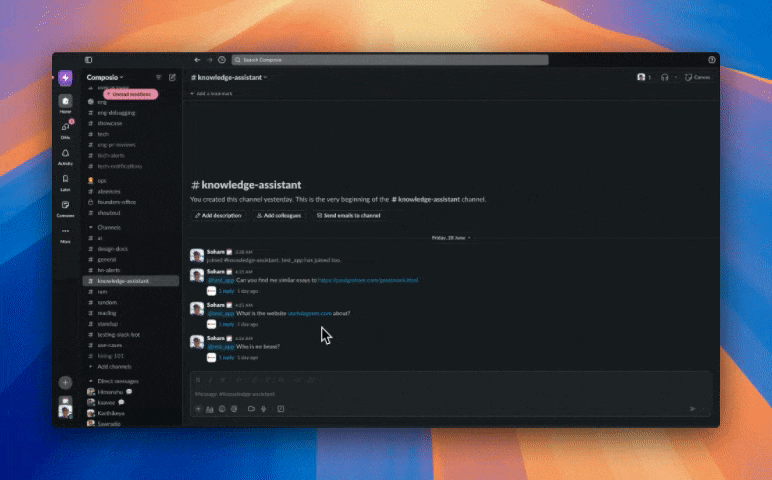The height and width of the screenshot is (480, 772).
Task: Open the history clock icon
Action: click(x=222, y=60)
